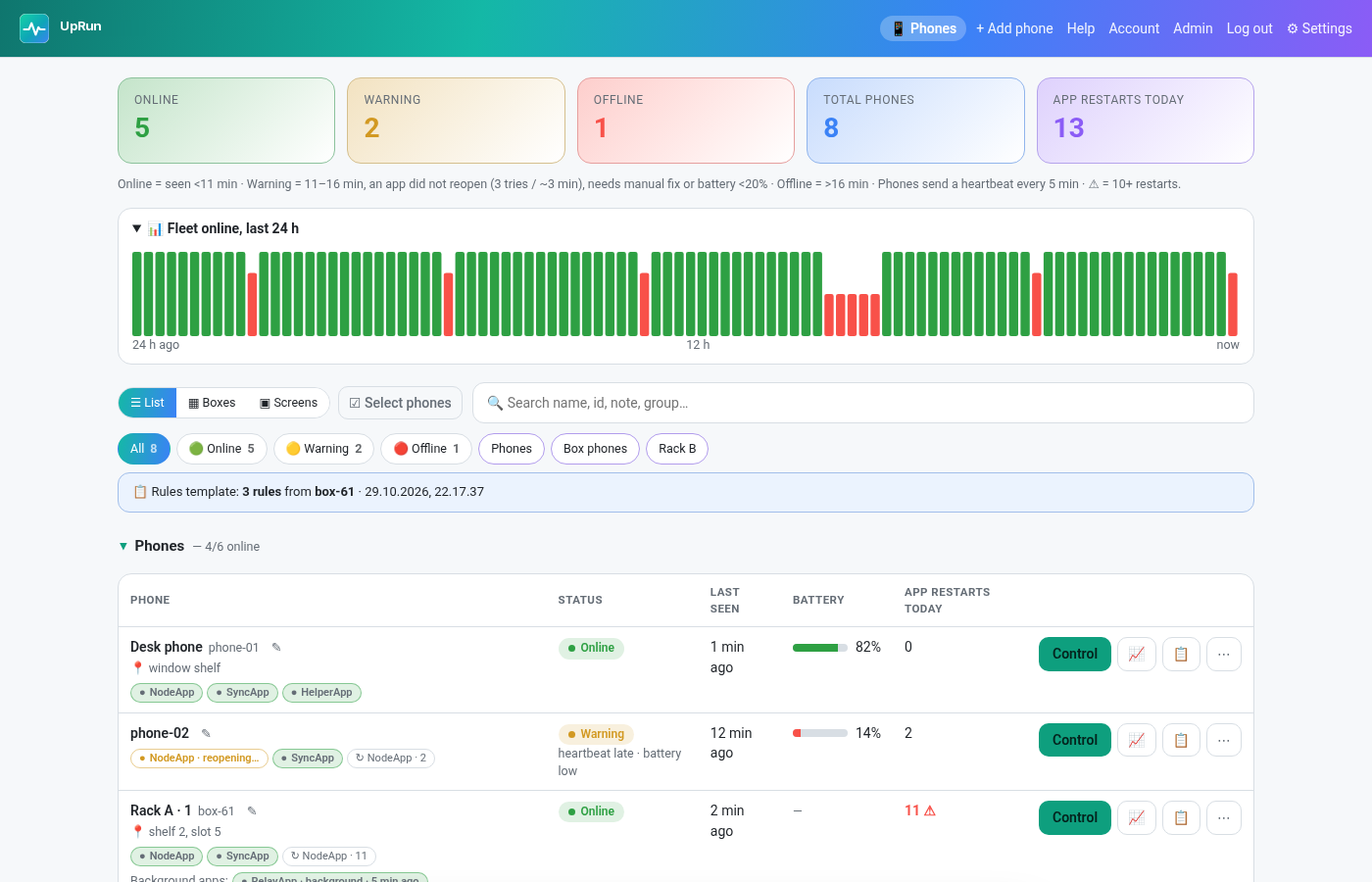Screen dimensions: 1372x882
Task: Filter phones by Warning status
Action: (323, 449)
